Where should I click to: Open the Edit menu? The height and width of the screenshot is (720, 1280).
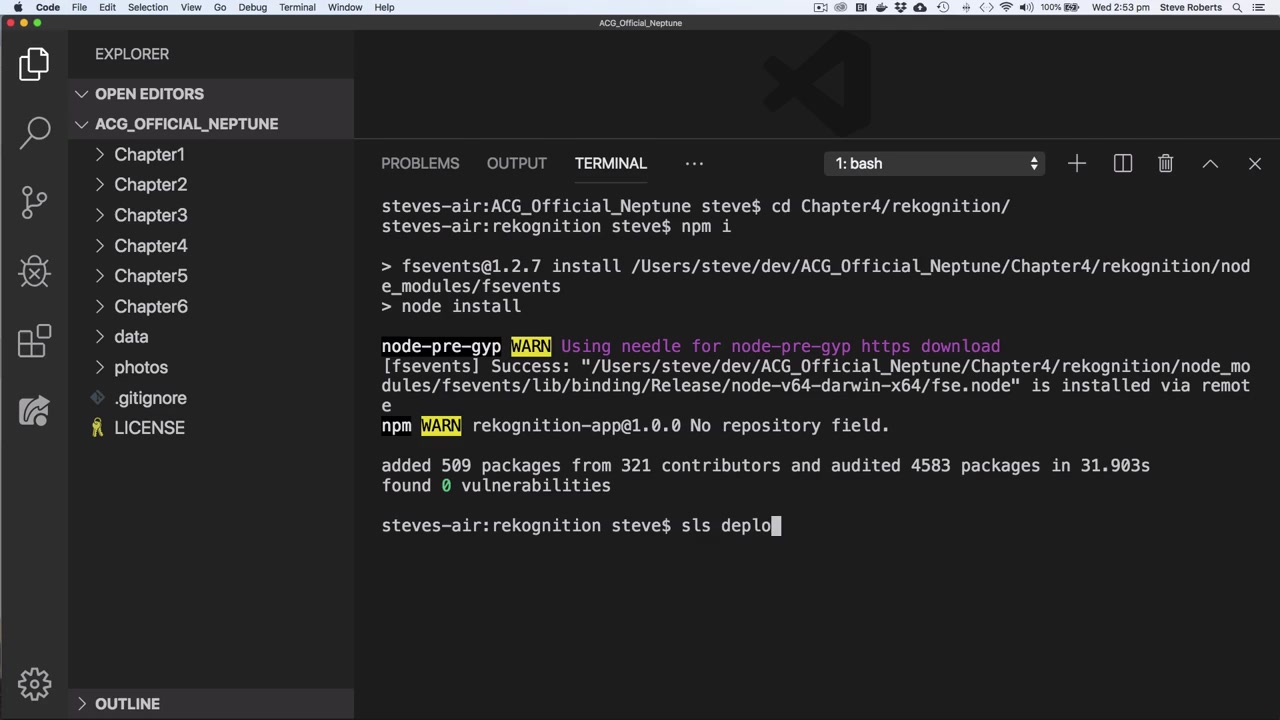tap(107, 7)
